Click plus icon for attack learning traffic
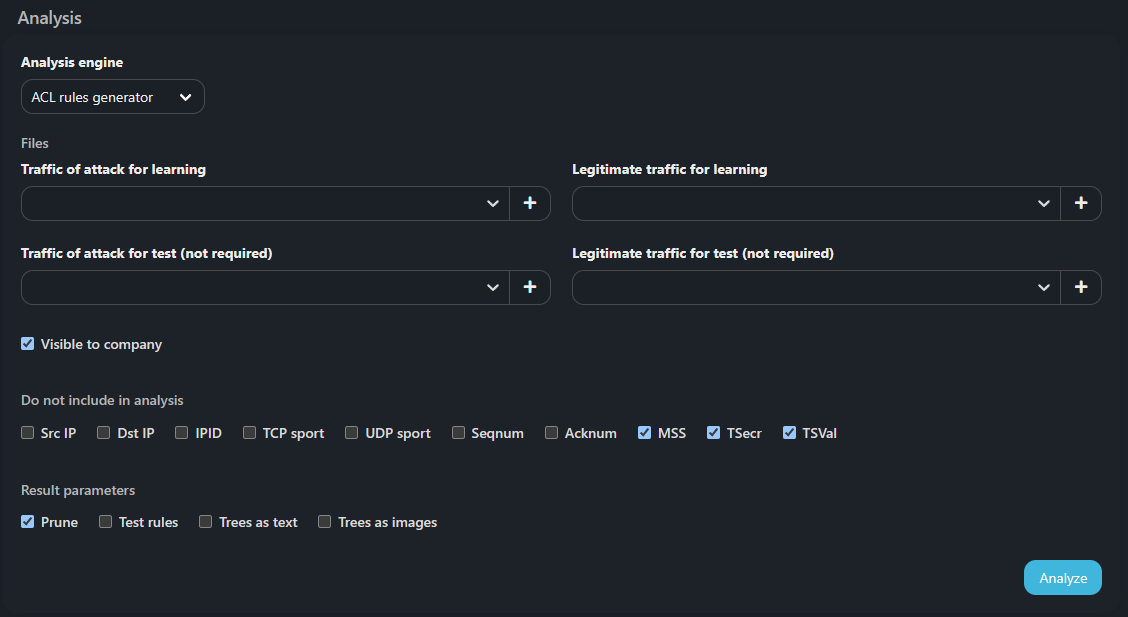This screenshot has width=1128, height=617. coord(530,203)
